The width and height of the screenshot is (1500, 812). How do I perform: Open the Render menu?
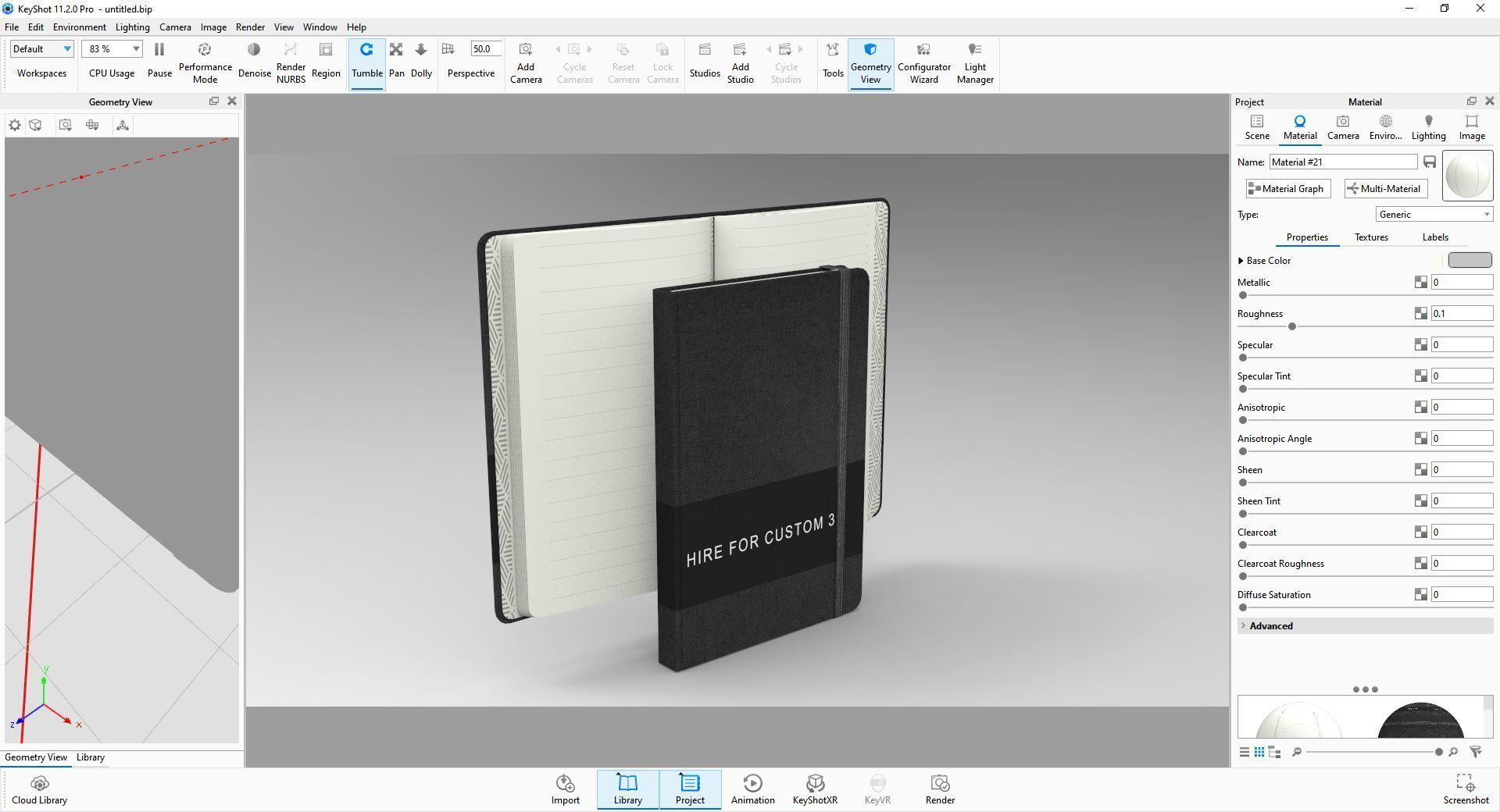coord(250,27)
